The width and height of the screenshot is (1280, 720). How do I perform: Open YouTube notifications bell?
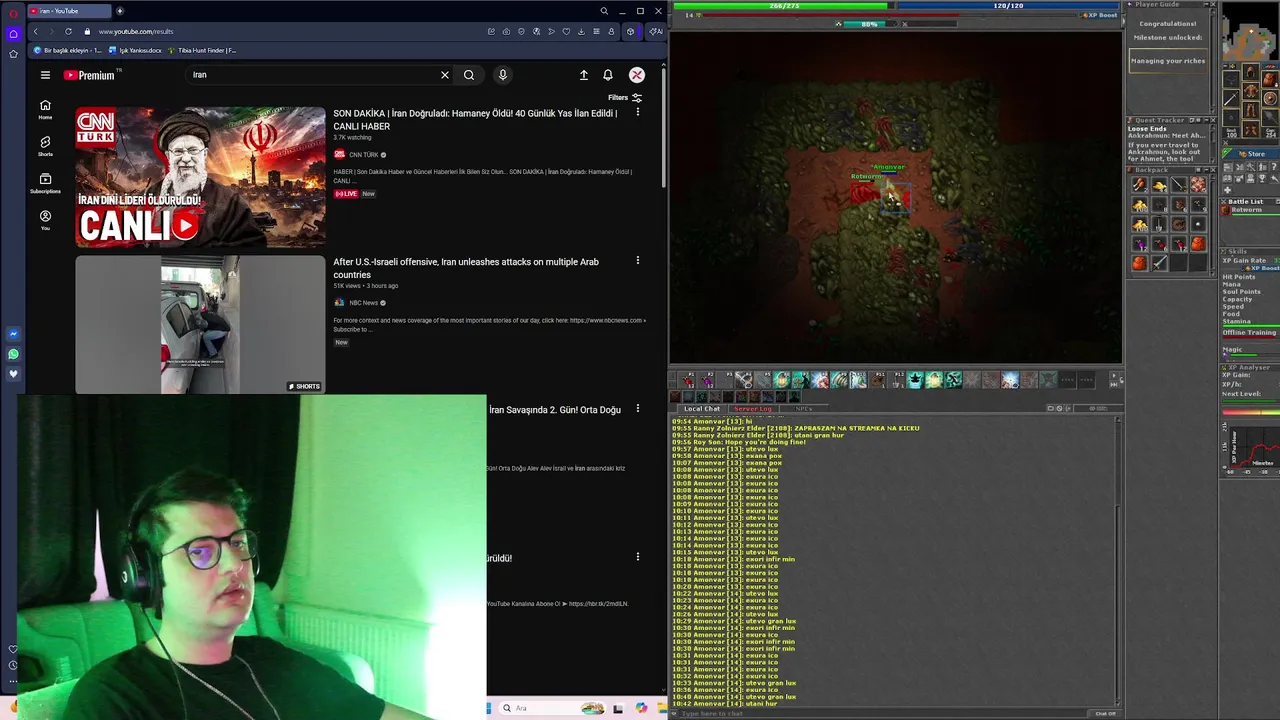pyautogui.click(x=608, y=75)
